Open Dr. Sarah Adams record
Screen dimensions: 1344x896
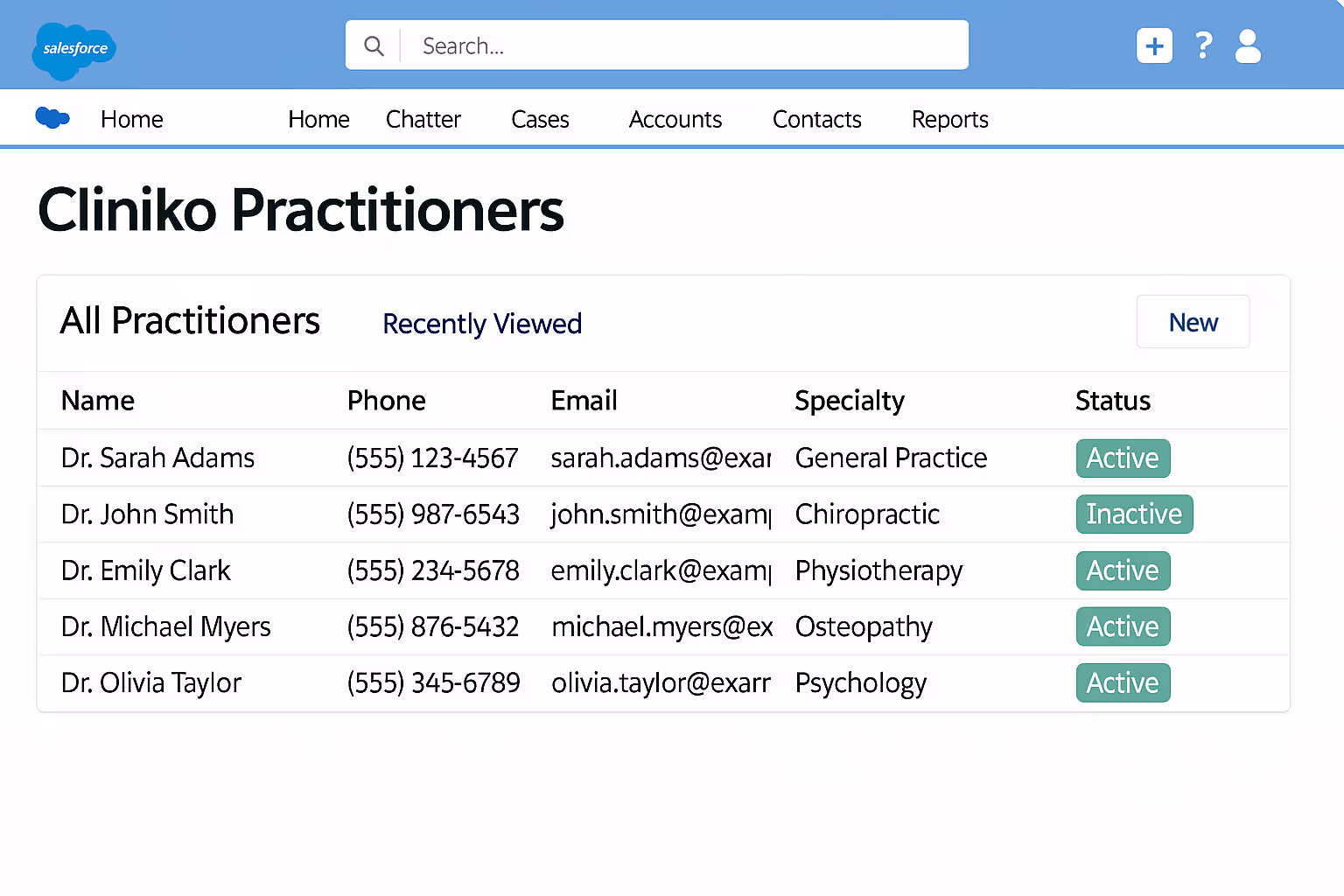tap(157, 458)
